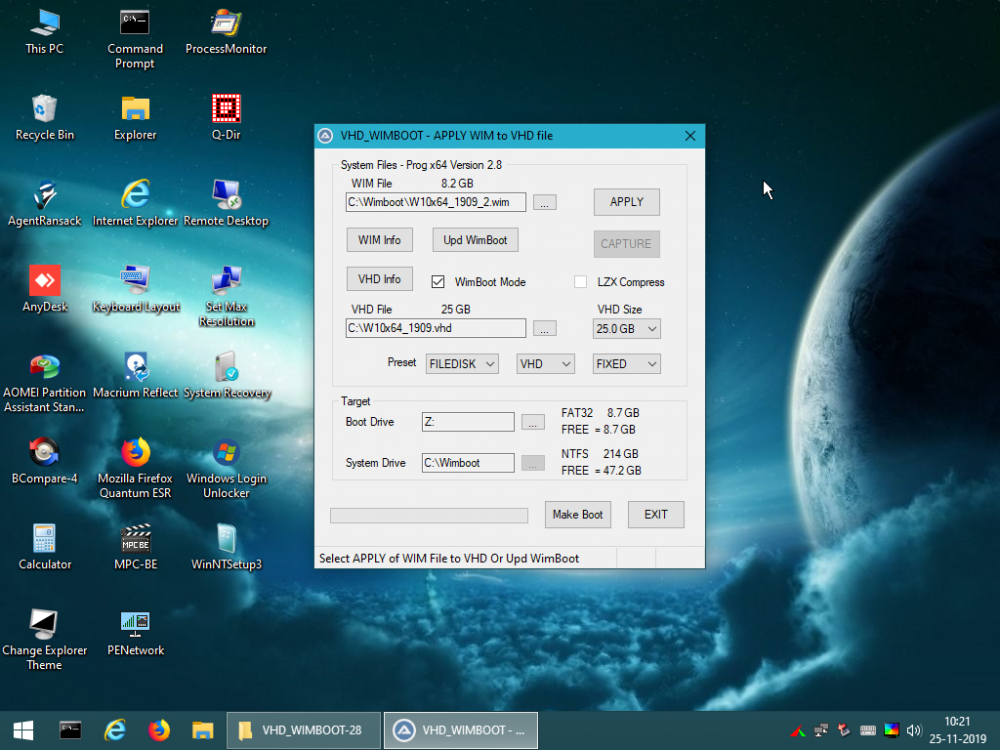Change the FILEDISK preset dropdown
Screen dimensions: 1000x750
(462, 363)
